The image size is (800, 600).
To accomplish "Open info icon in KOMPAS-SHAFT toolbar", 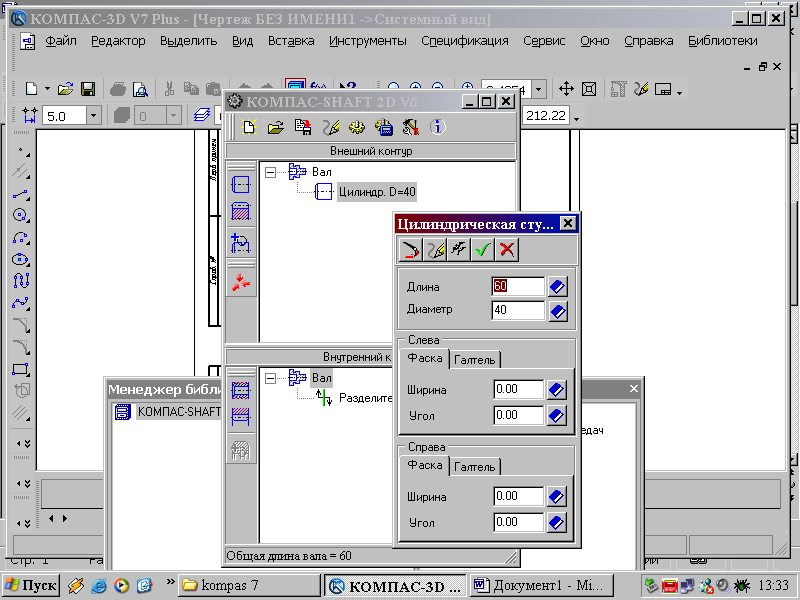I will (437, 127).
